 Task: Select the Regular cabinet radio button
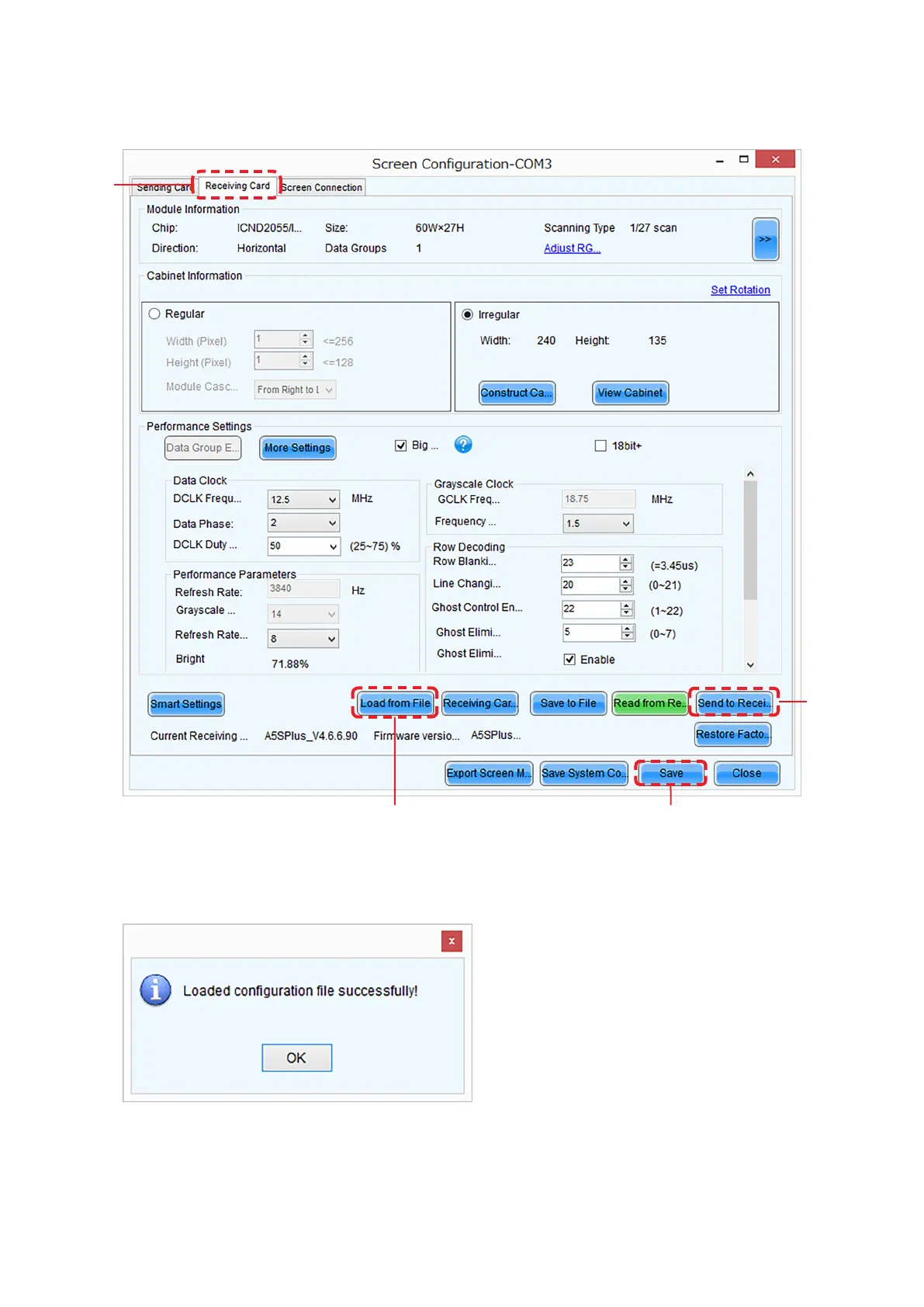pyautogui.click(x=154, y=314)
